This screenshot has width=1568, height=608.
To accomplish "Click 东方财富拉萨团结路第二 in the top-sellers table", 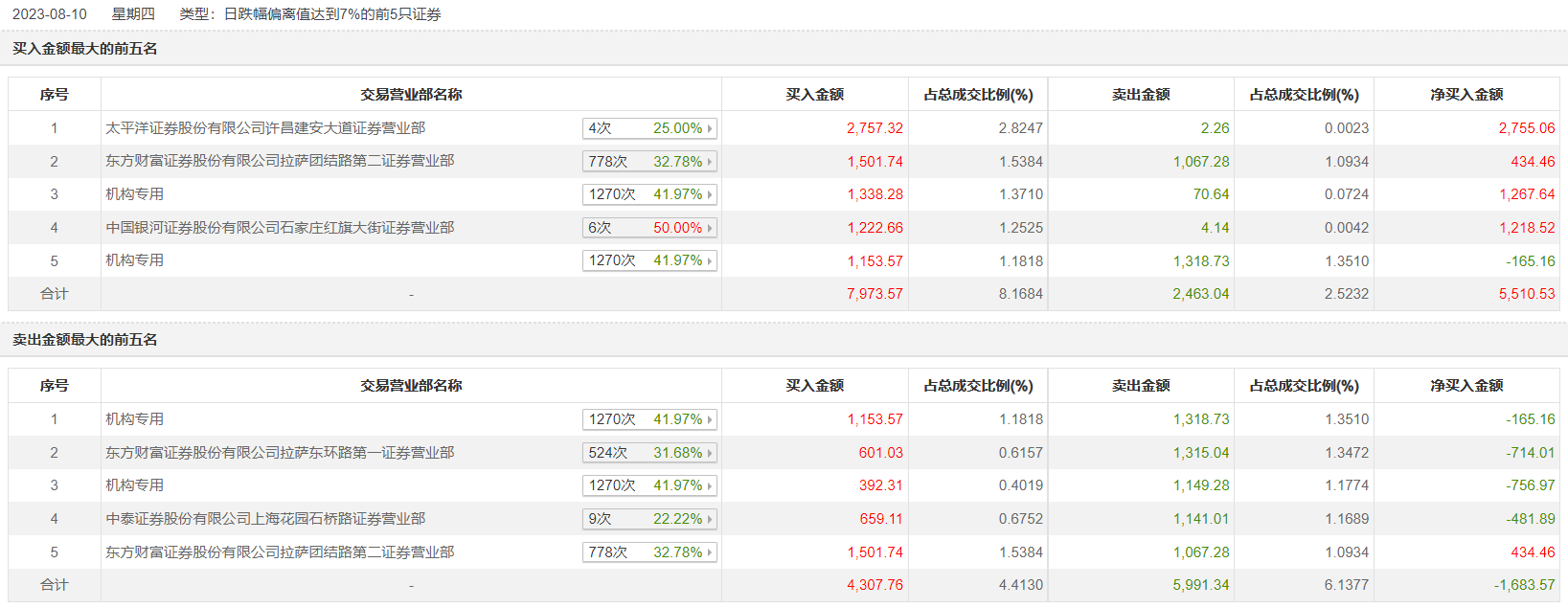I will [280, 552].
